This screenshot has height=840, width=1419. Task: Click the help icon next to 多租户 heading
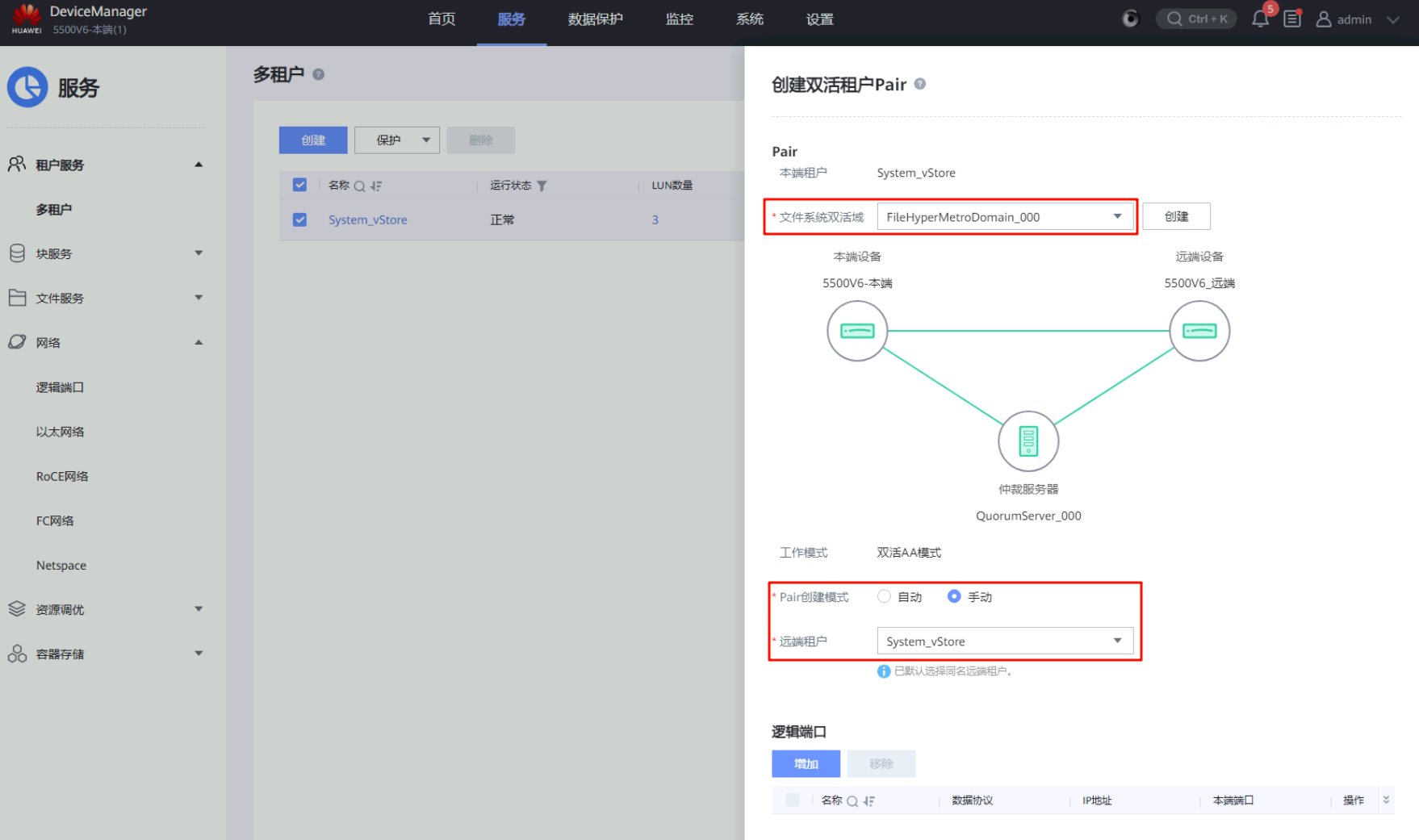(319, 74)
